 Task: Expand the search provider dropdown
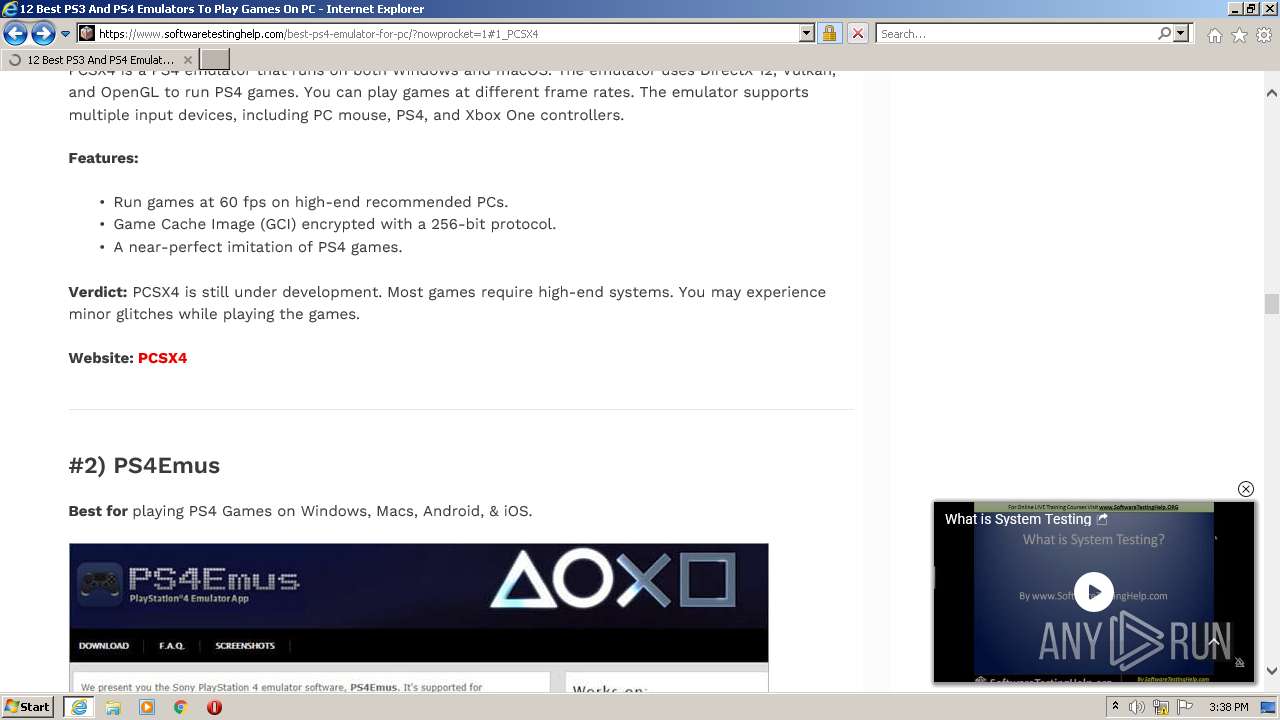(1181, 33)
